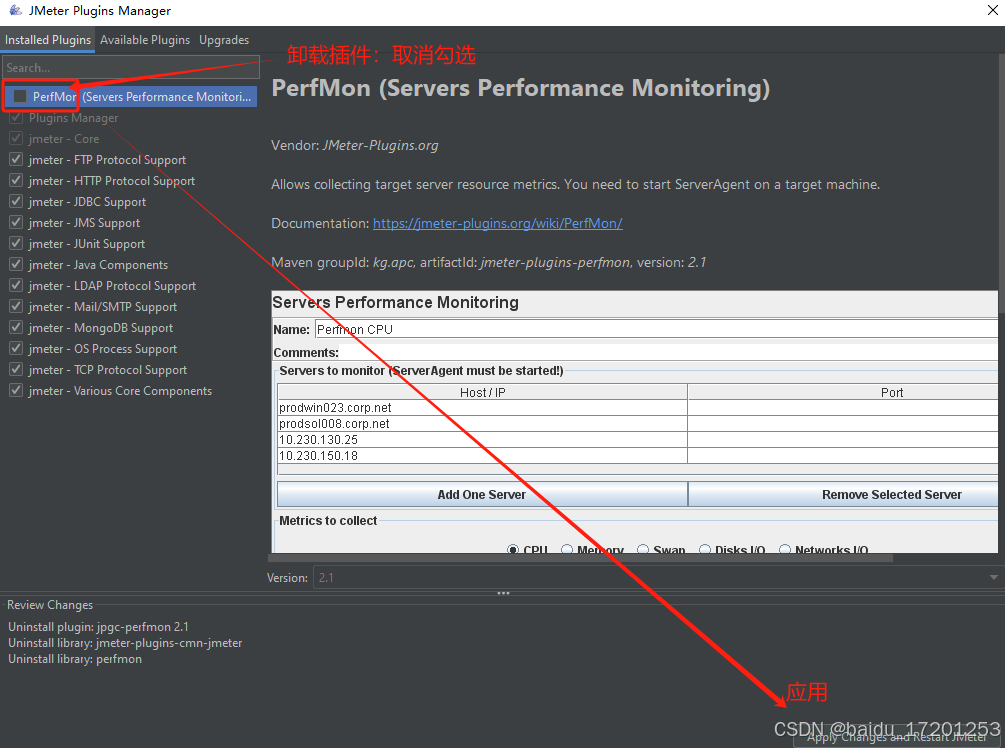This screenshot has width=1005, height=748.
Task: Select the 10.230.150.18 host row
Action: tap(482, 456)
